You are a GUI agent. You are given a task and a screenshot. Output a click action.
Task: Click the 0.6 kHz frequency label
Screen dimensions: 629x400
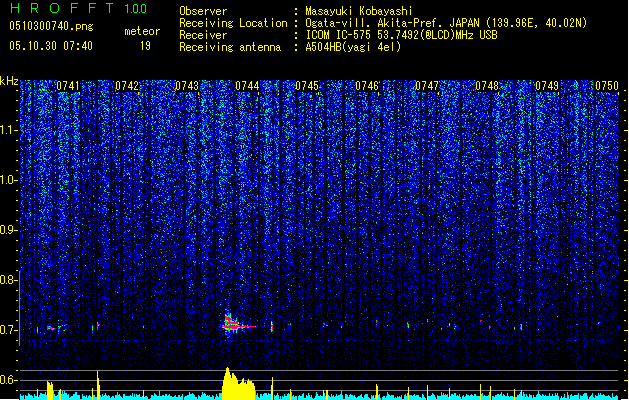[x=9, y=380]
